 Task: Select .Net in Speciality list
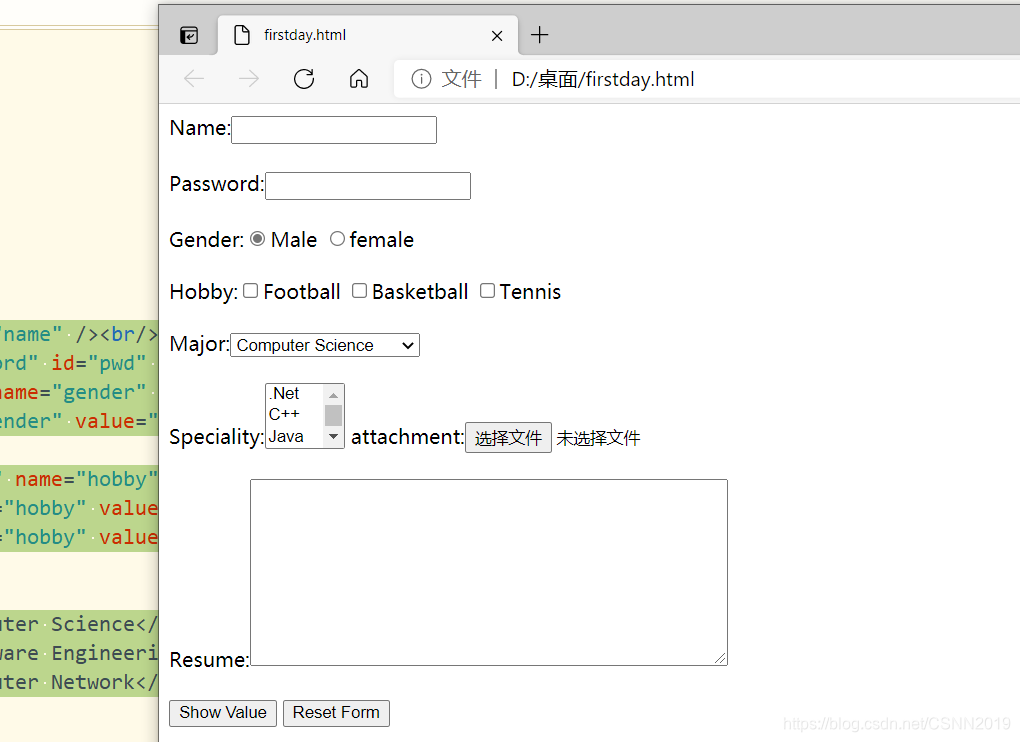pyautogui.click(x=294, y=393)
